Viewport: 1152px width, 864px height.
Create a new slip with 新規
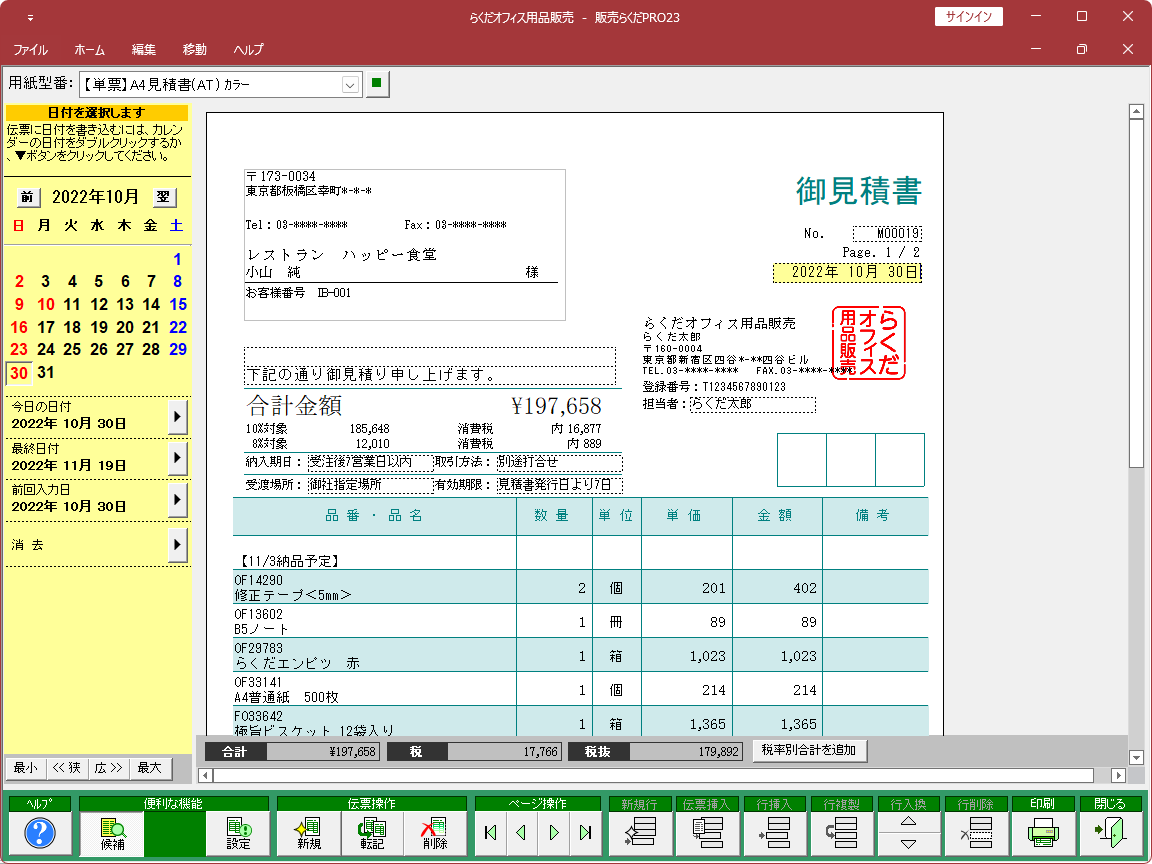309,833
